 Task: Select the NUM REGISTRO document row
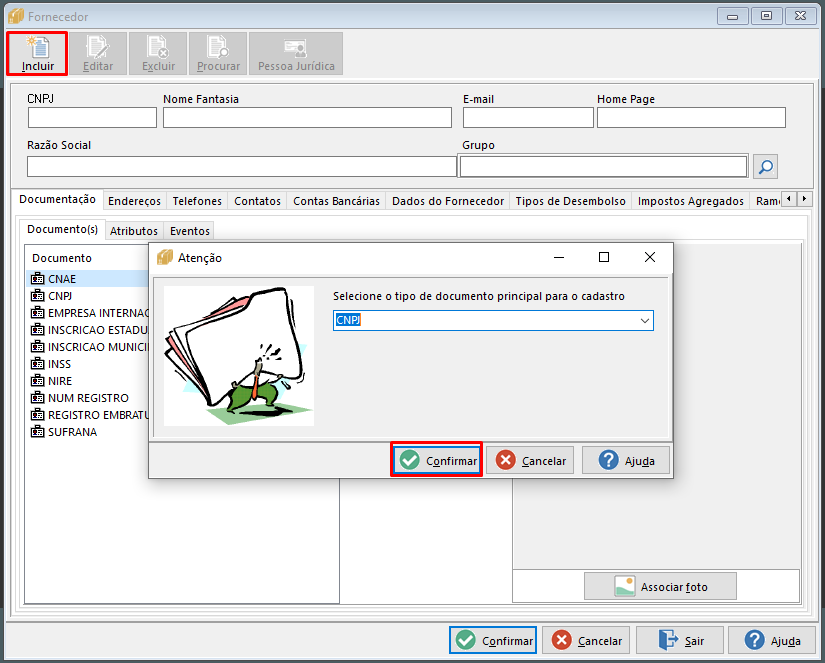click(x=88, y=398)
